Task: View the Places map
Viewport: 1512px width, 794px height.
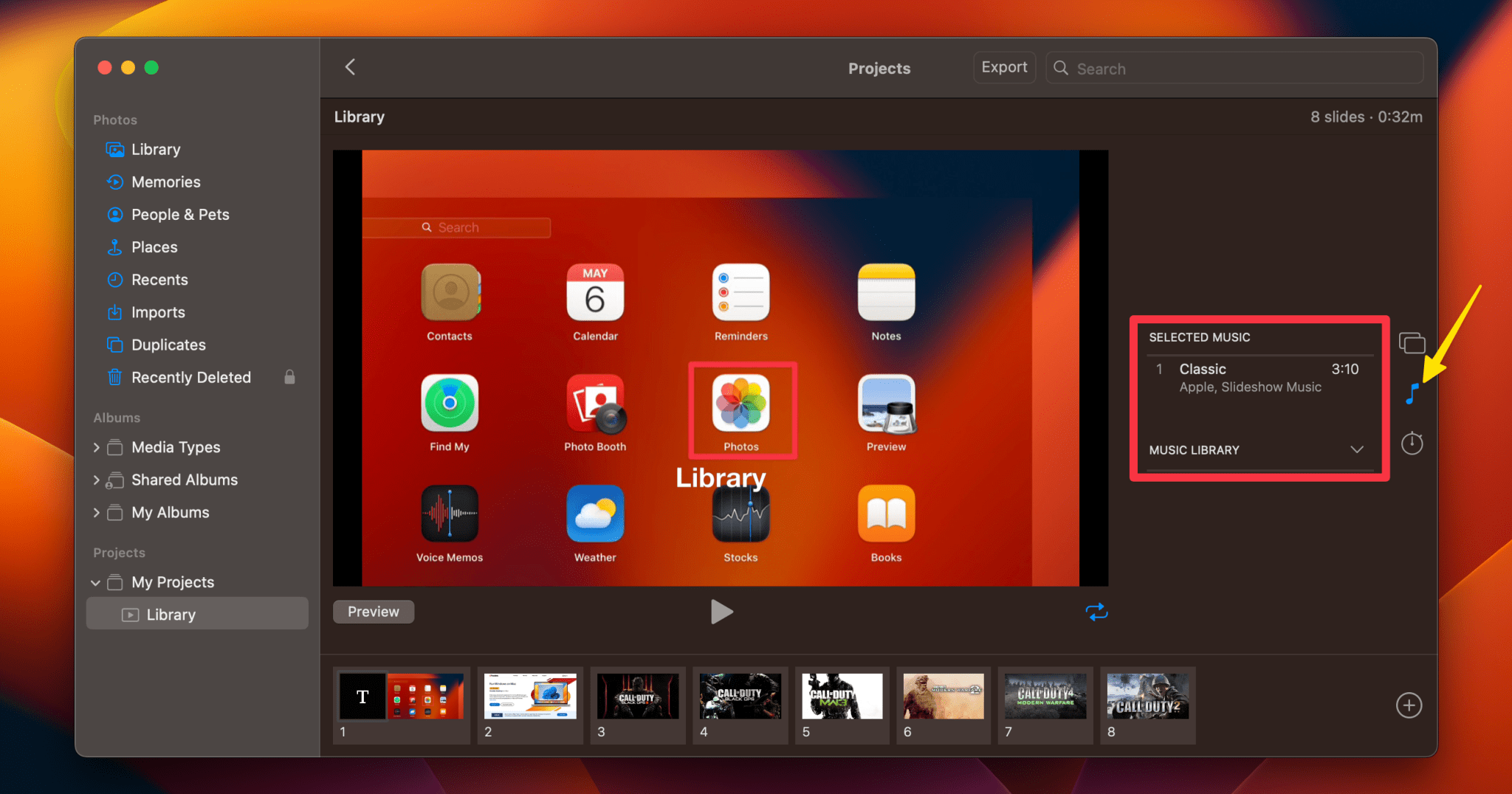Action: pos(154,246)
